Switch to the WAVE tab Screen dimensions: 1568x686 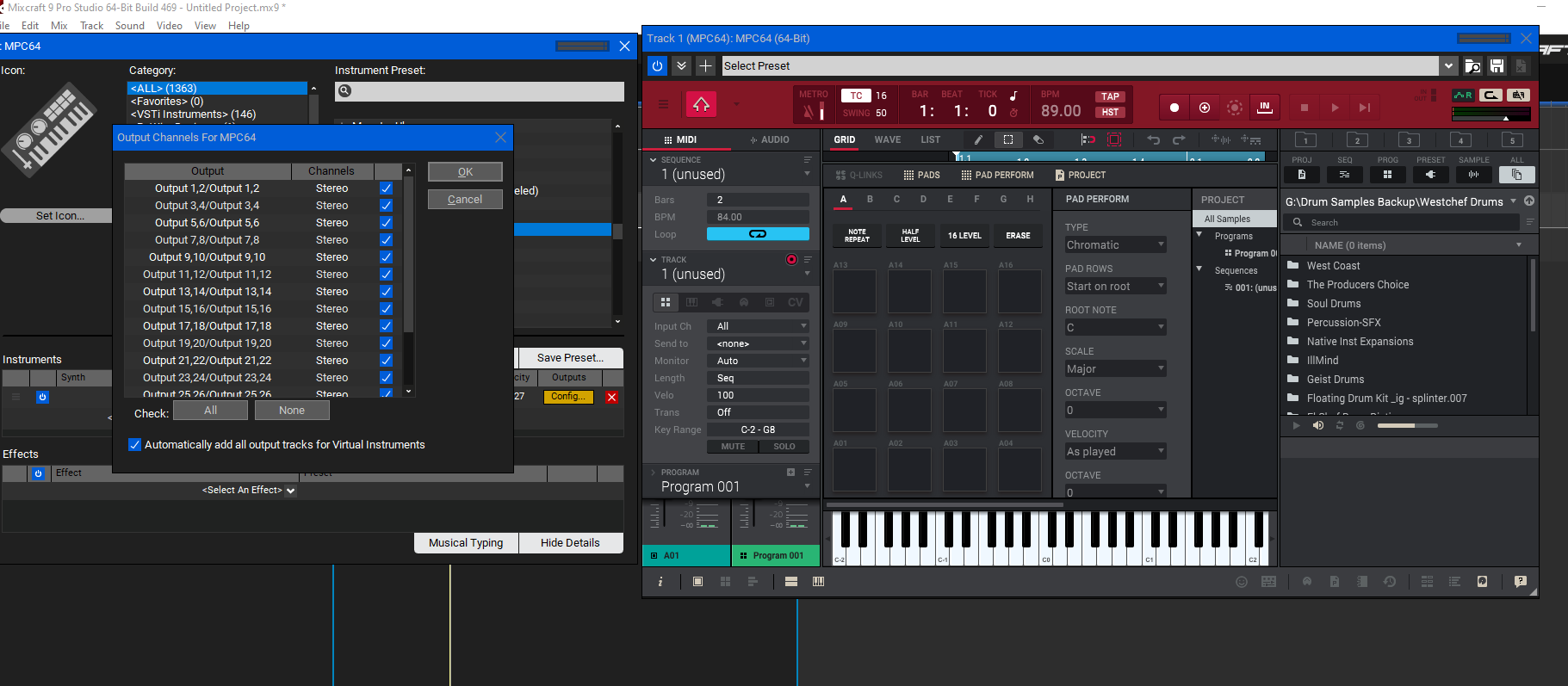click(888, 139)
